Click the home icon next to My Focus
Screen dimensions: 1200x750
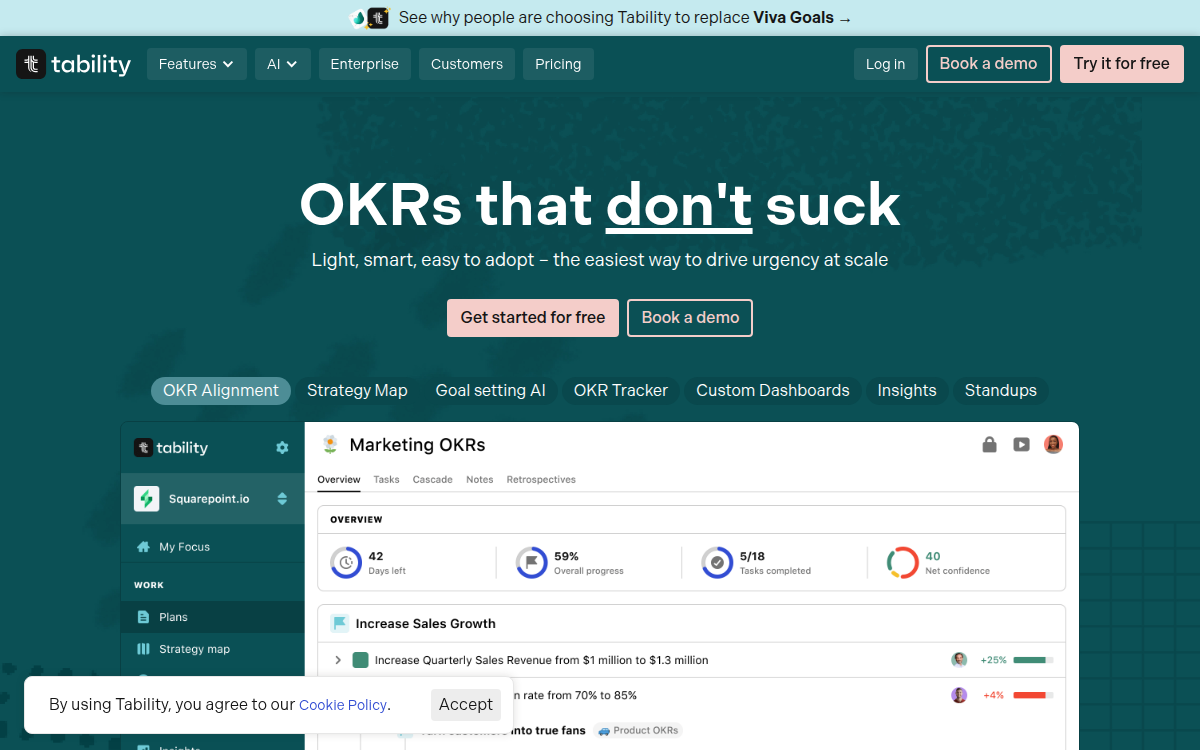click(143, 547)
